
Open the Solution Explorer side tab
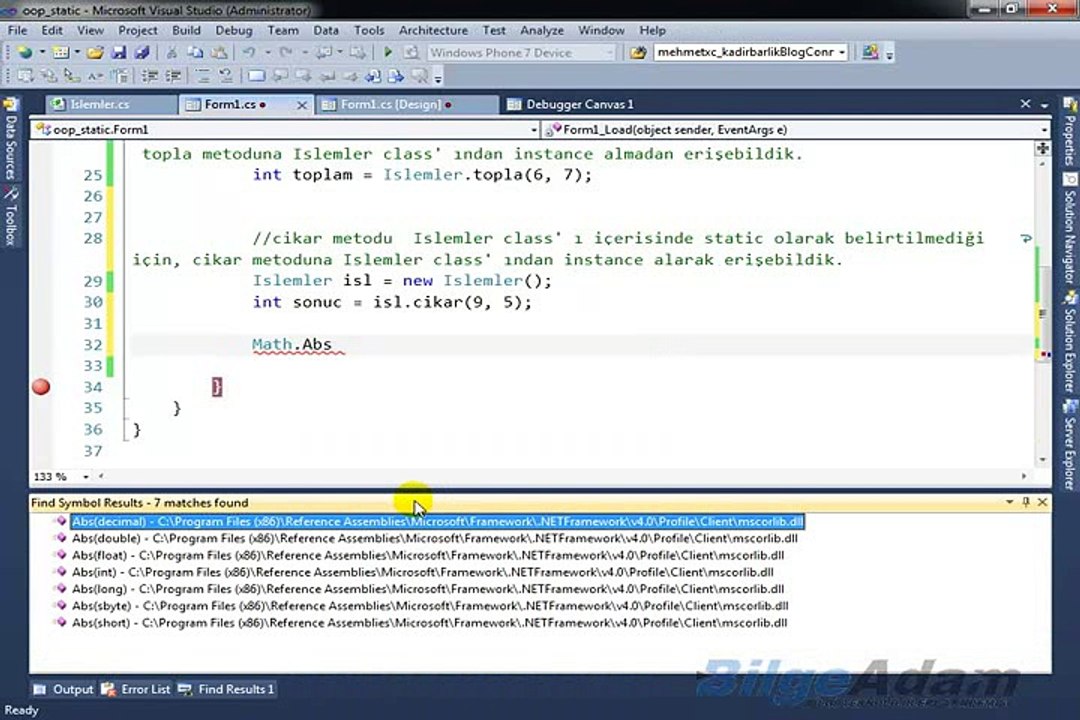1070,341
